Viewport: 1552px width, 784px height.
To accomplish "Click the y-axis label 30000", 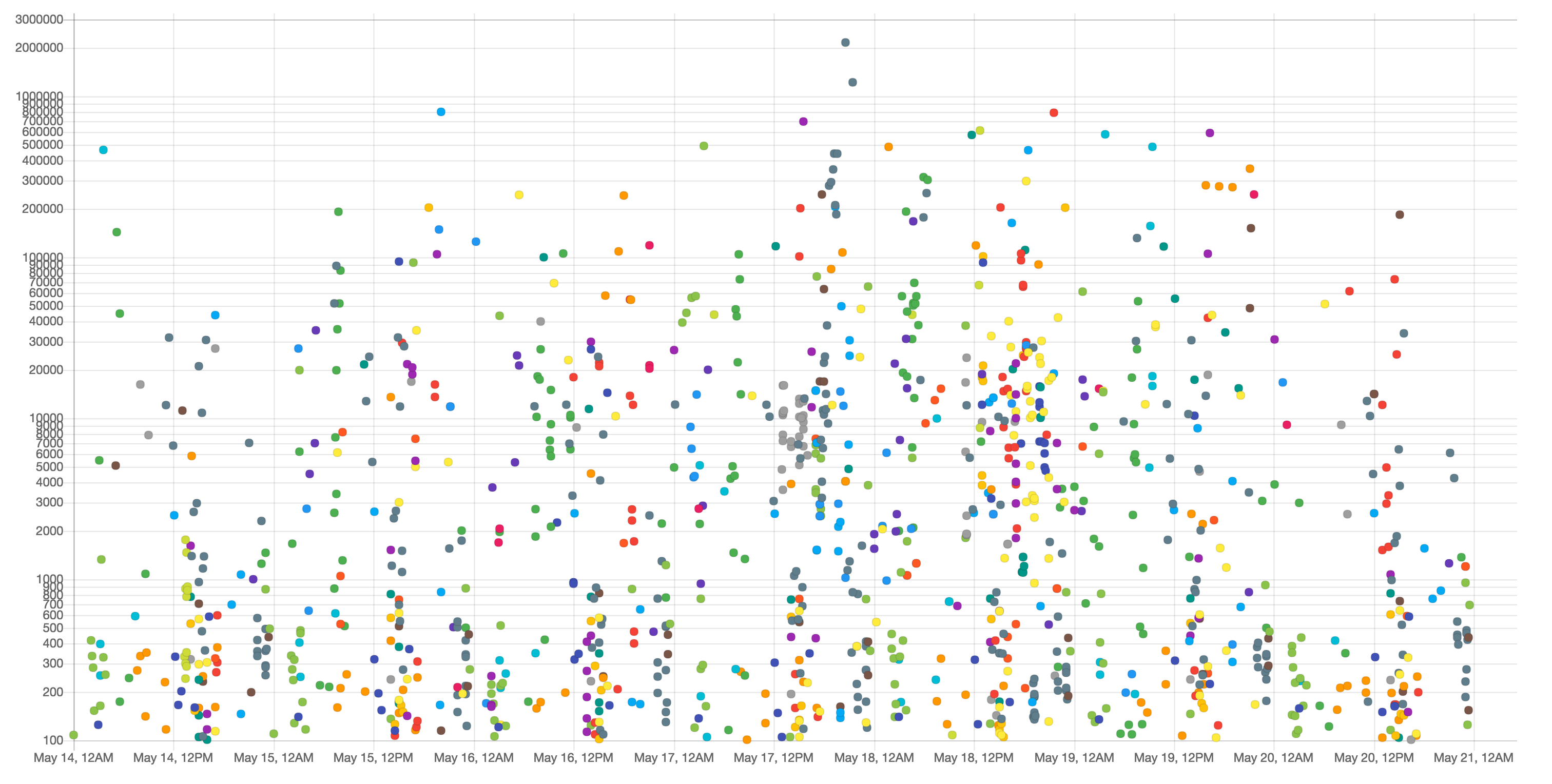I will click(x=46, y=341).
